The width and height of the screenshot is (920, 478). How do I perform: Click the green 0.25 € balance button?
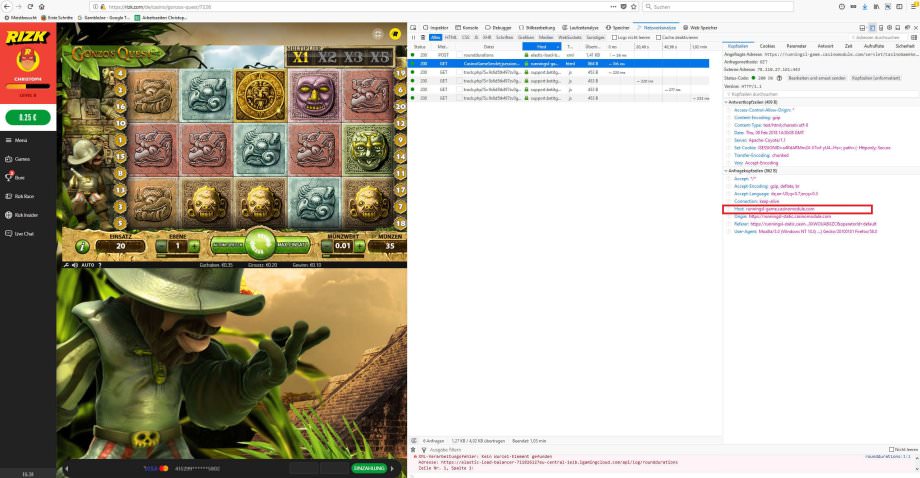click(x=28, y=117)
